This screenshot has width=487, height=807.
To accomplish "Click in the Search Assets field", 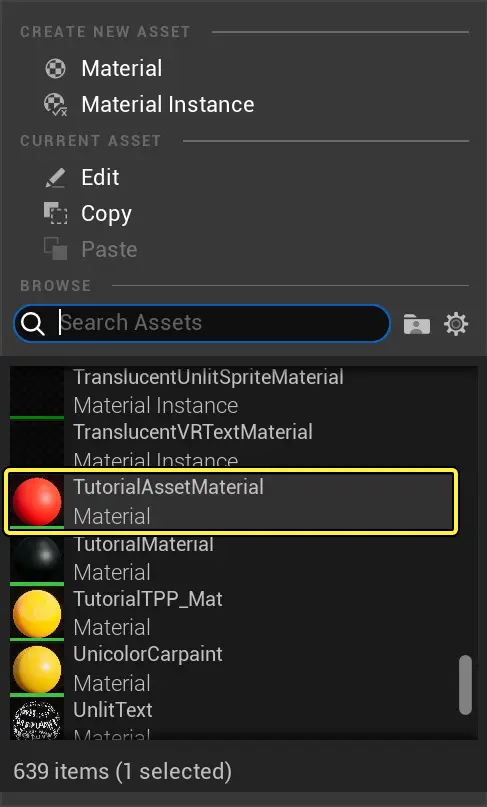I will click(x=202, y=323).
